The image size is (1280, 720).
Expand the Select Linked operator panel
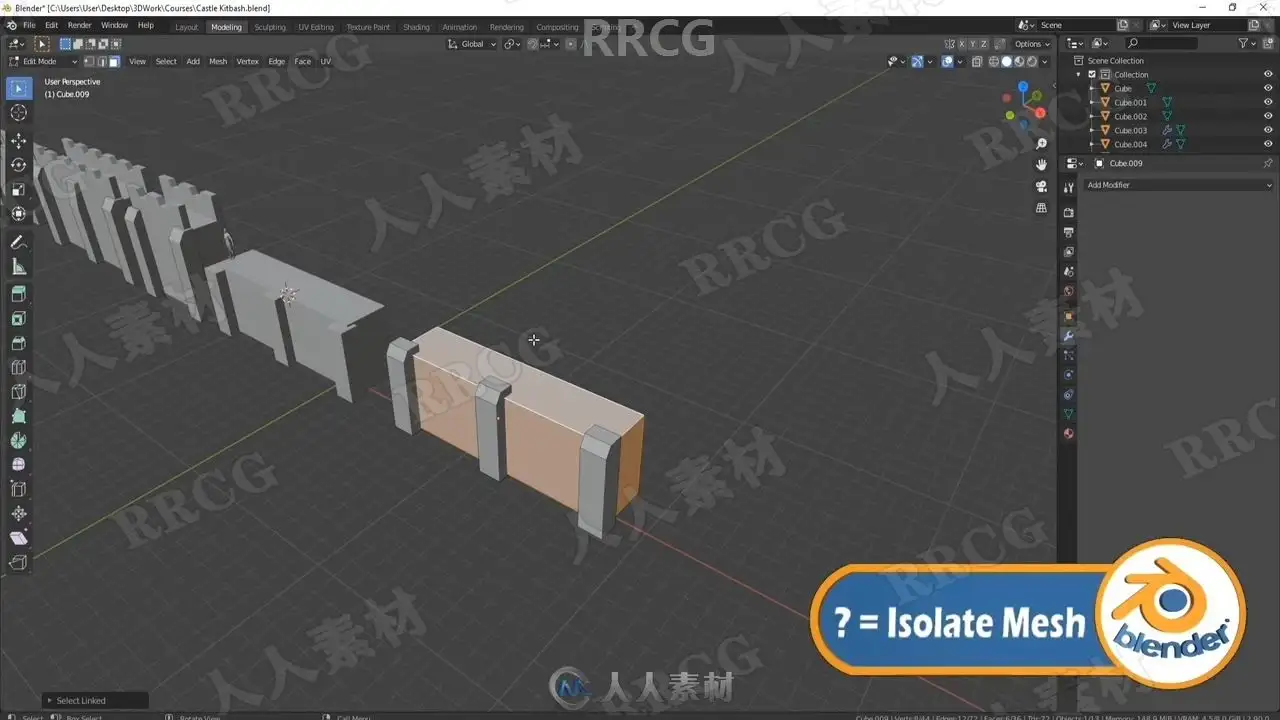95,700
